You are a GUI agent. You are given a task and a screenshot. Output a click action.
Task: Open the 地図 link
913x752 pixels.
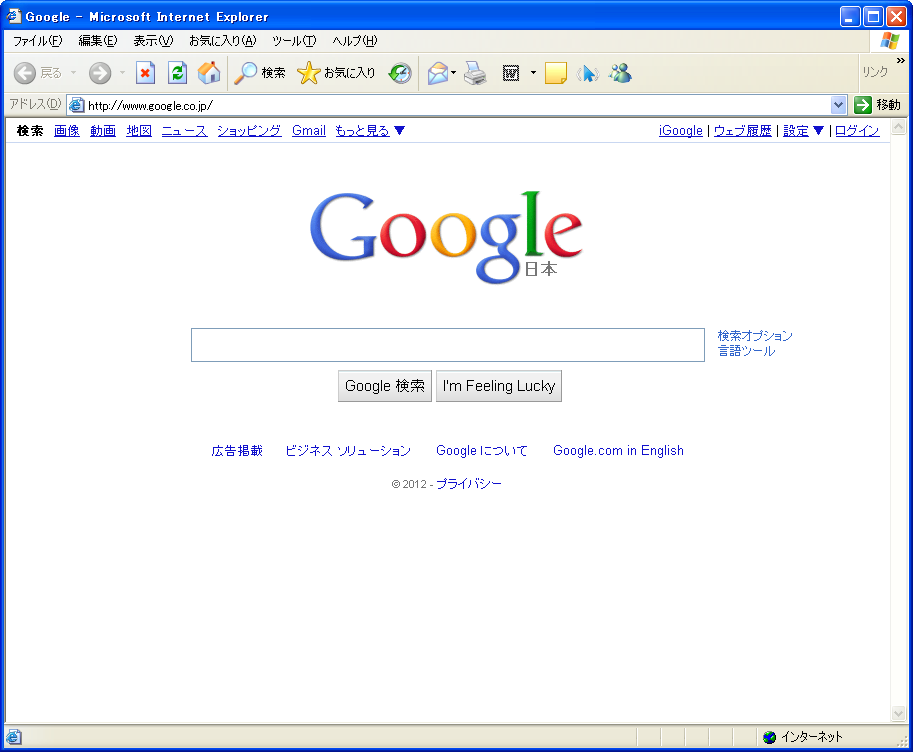139,130
